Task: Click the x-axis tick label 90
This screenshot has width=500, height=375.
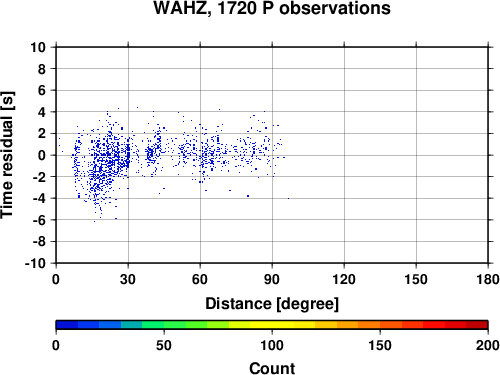Action: tap(272, 279)
